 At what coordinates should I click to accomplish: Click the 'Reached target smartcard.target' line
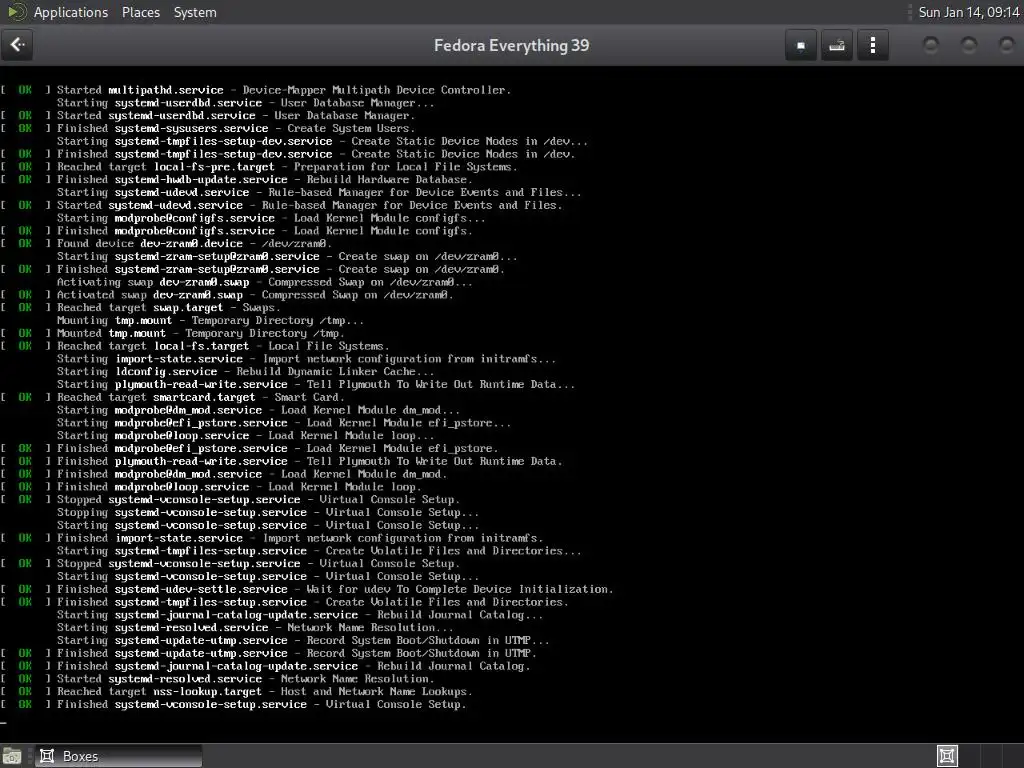(172, 397)
